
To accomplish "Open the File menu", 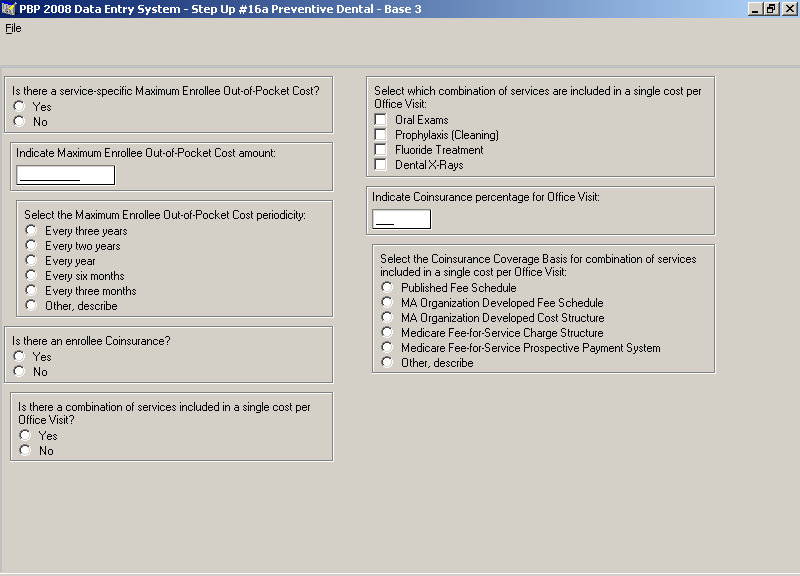I will pyautogui.click(x=13, y=28).
